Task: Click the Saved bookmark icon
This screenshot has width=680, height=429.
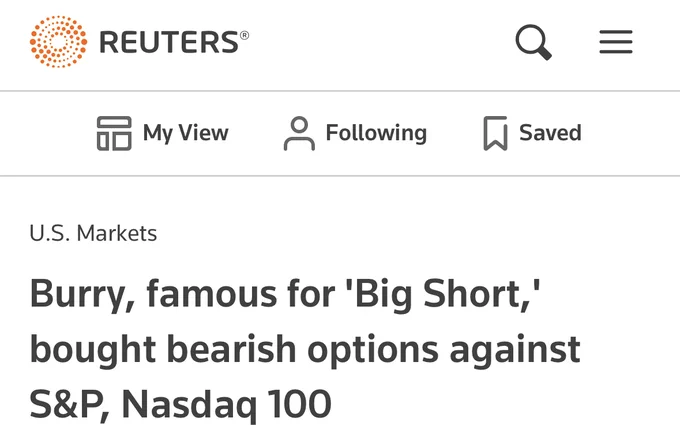Action: tap(495, 133)
